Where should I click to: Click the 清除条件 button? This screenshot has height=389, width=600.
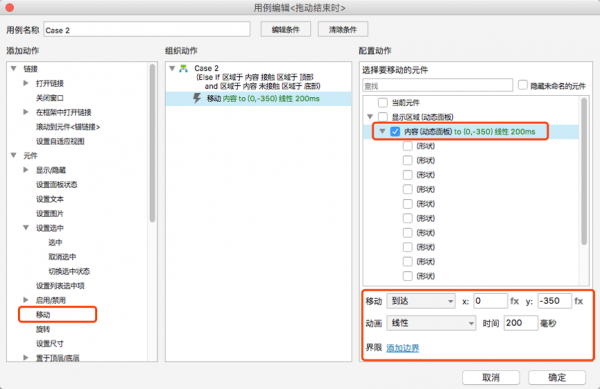pyautogui.click(x=343, y=29)
